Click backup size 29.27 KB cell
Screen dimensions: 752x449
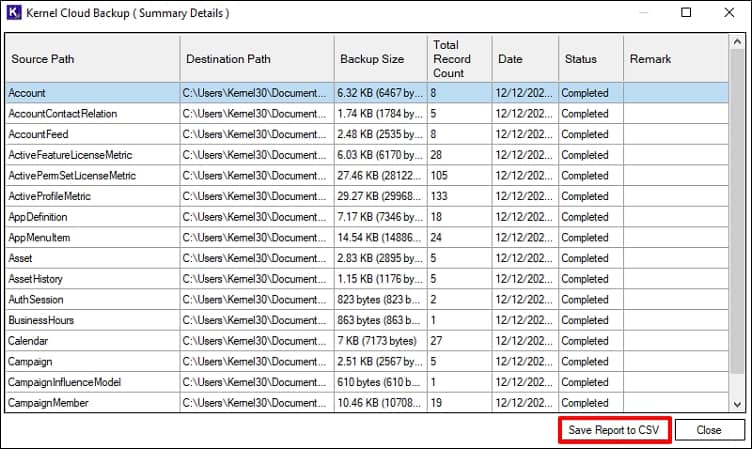[x=381, y=196]
